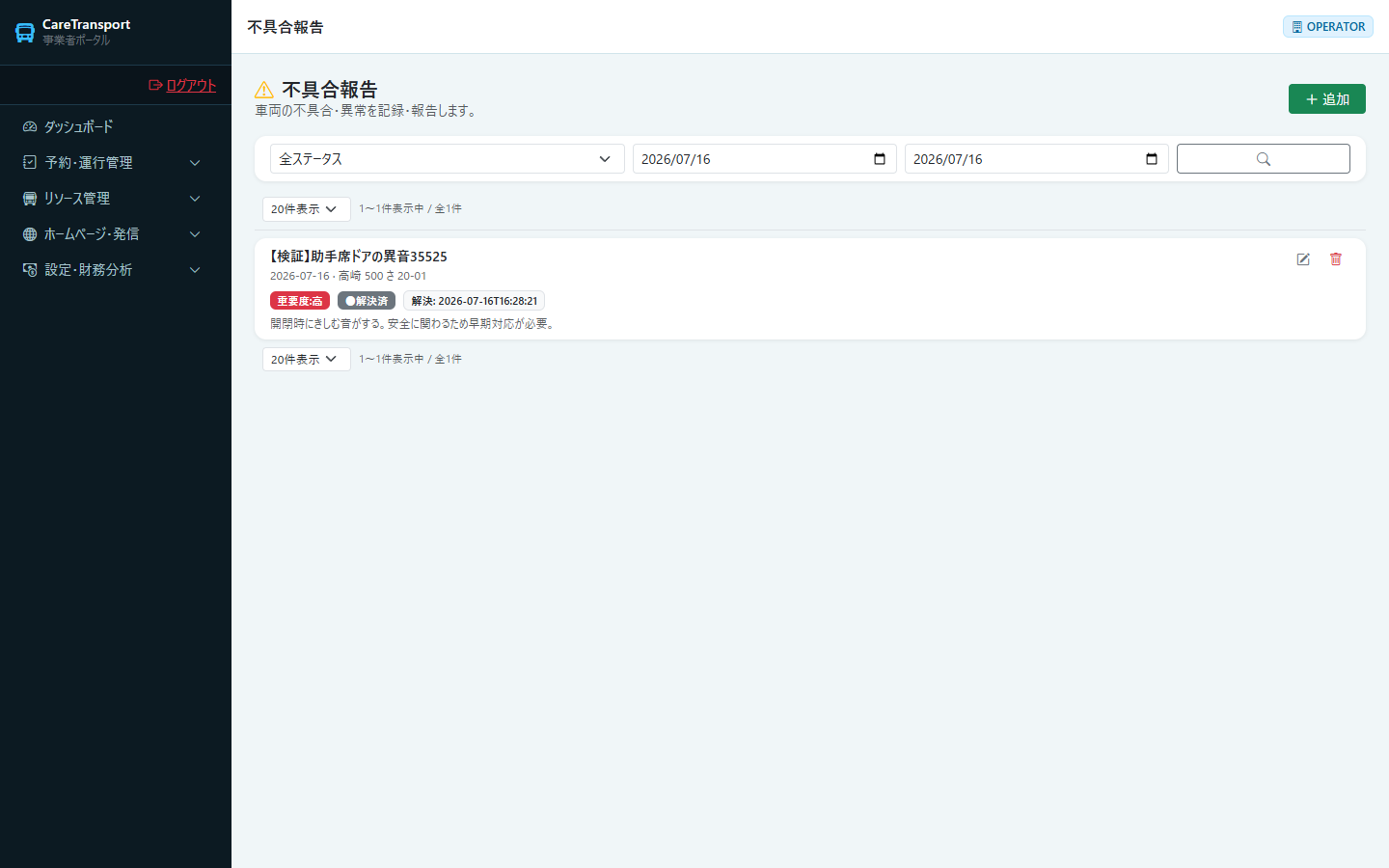
Task: Open the 【検証】助手席ドアの異音35525 report title
Action: point(359,257)
